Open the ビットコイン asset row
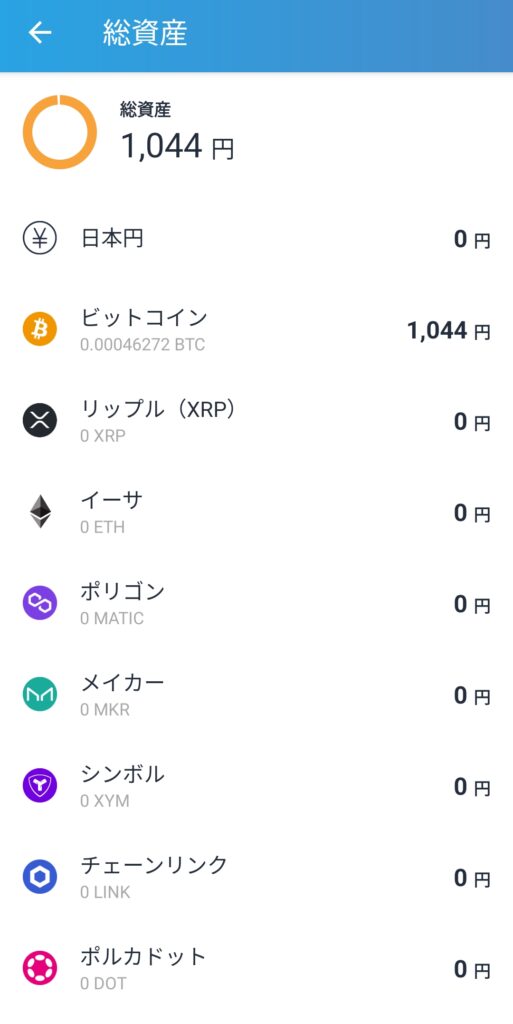Screen dimensions: 513x1024 pyautogui.click(x=256, y=330)
